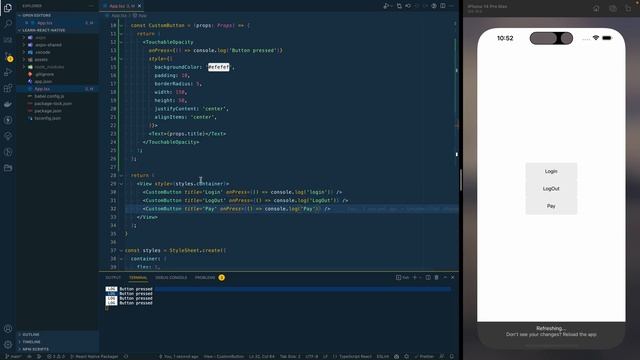Switch to the Terminal panel tab

pyautogui.click(x=138, y=278)
